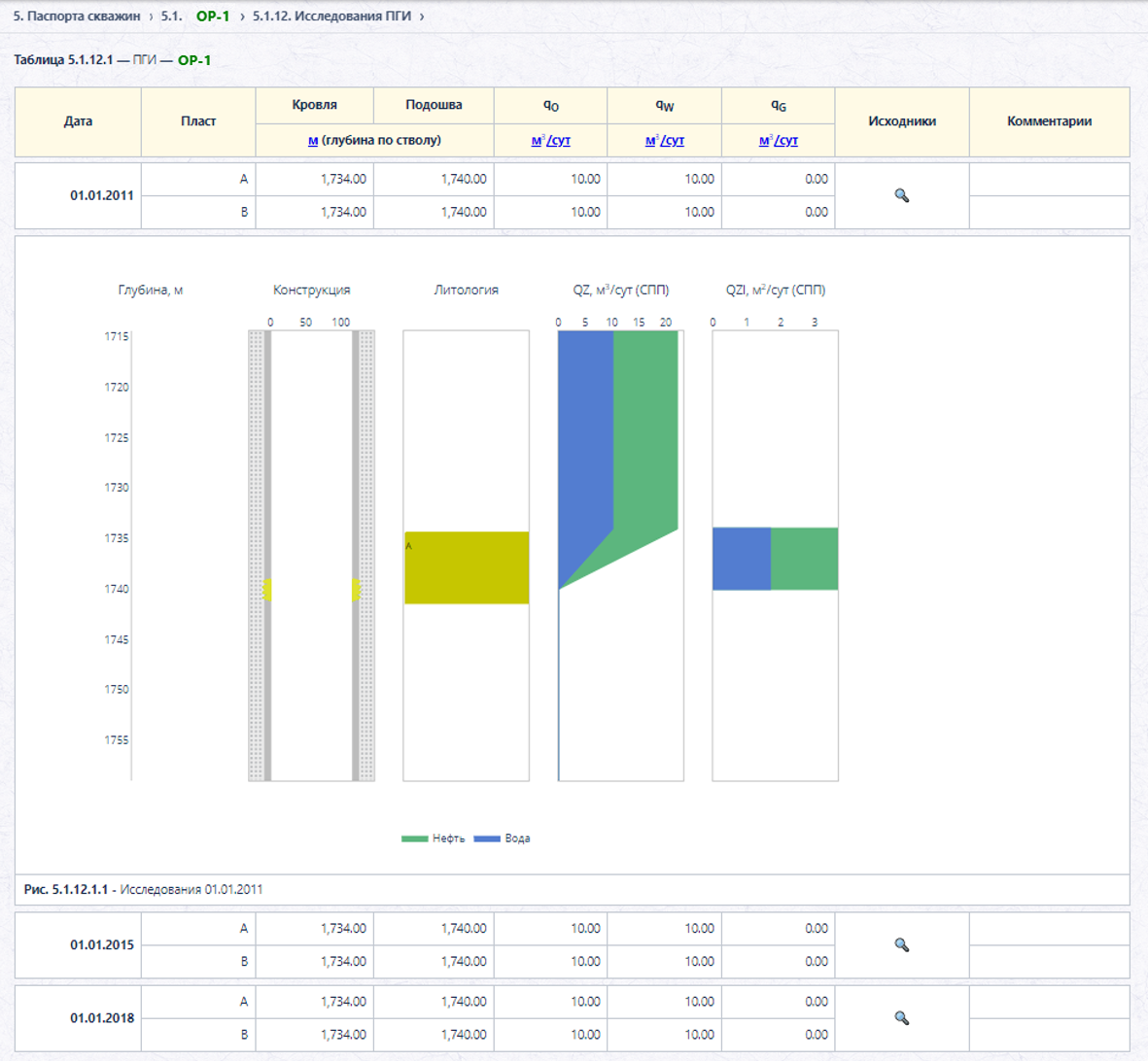The width and height of the screenshot is (1148, 1061).
Task: Open source files magnifier for 01.01.2015
Action: point(901,944)
